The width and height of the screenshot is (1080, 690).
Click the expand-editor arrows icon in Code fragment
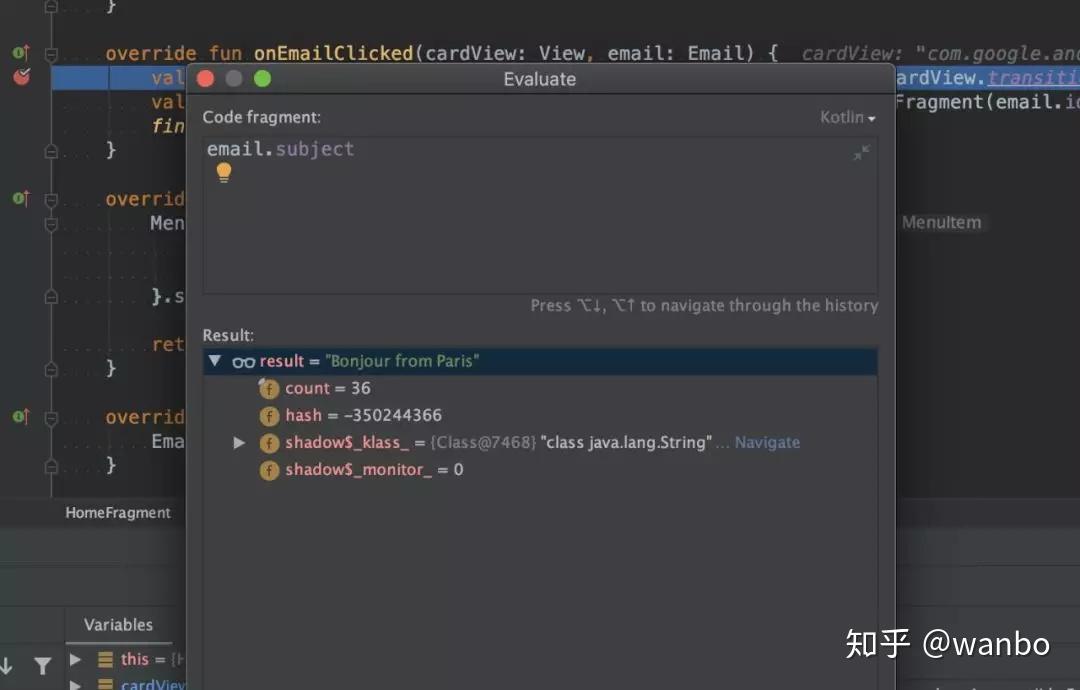tap(861, 154)
